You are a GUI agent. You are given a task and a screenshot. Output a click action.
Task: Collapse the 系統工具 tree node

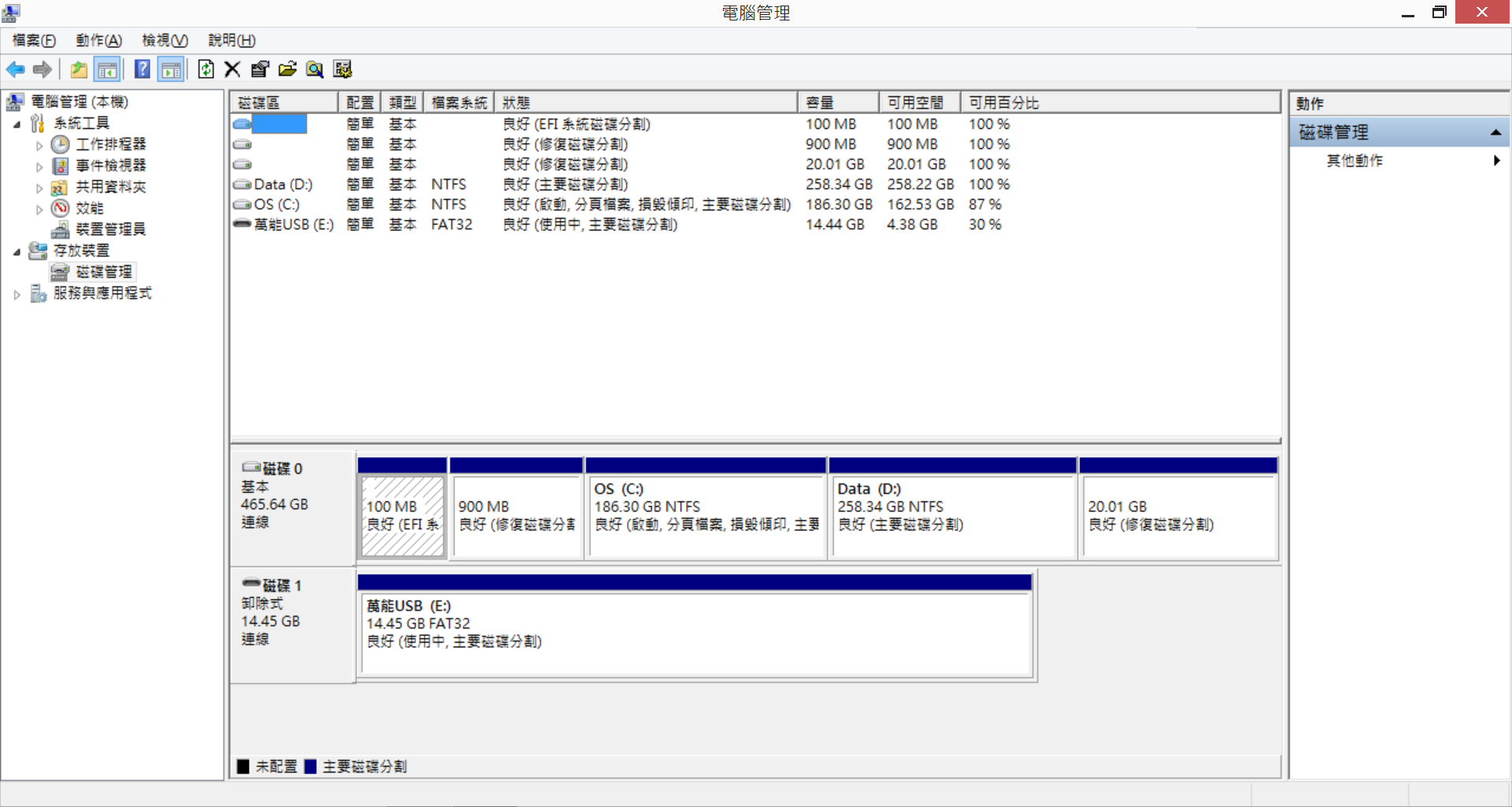point(17,124)
